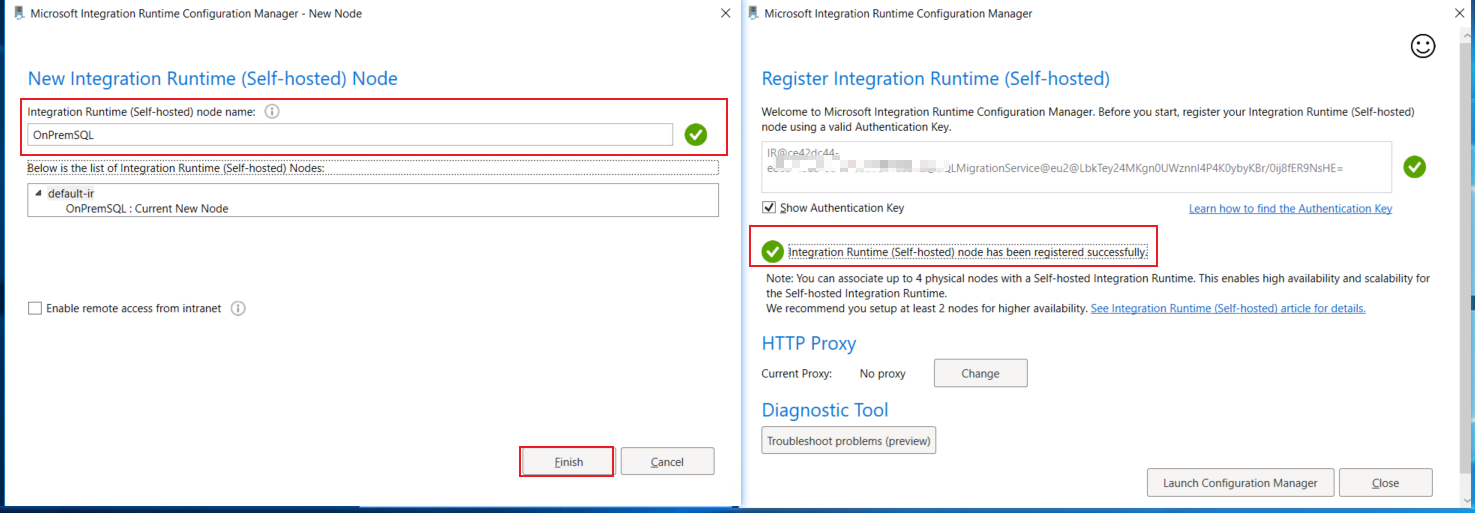Click app icon in New Node title bar
This screenshot has width=1475, height=513.
click(18, 13)
